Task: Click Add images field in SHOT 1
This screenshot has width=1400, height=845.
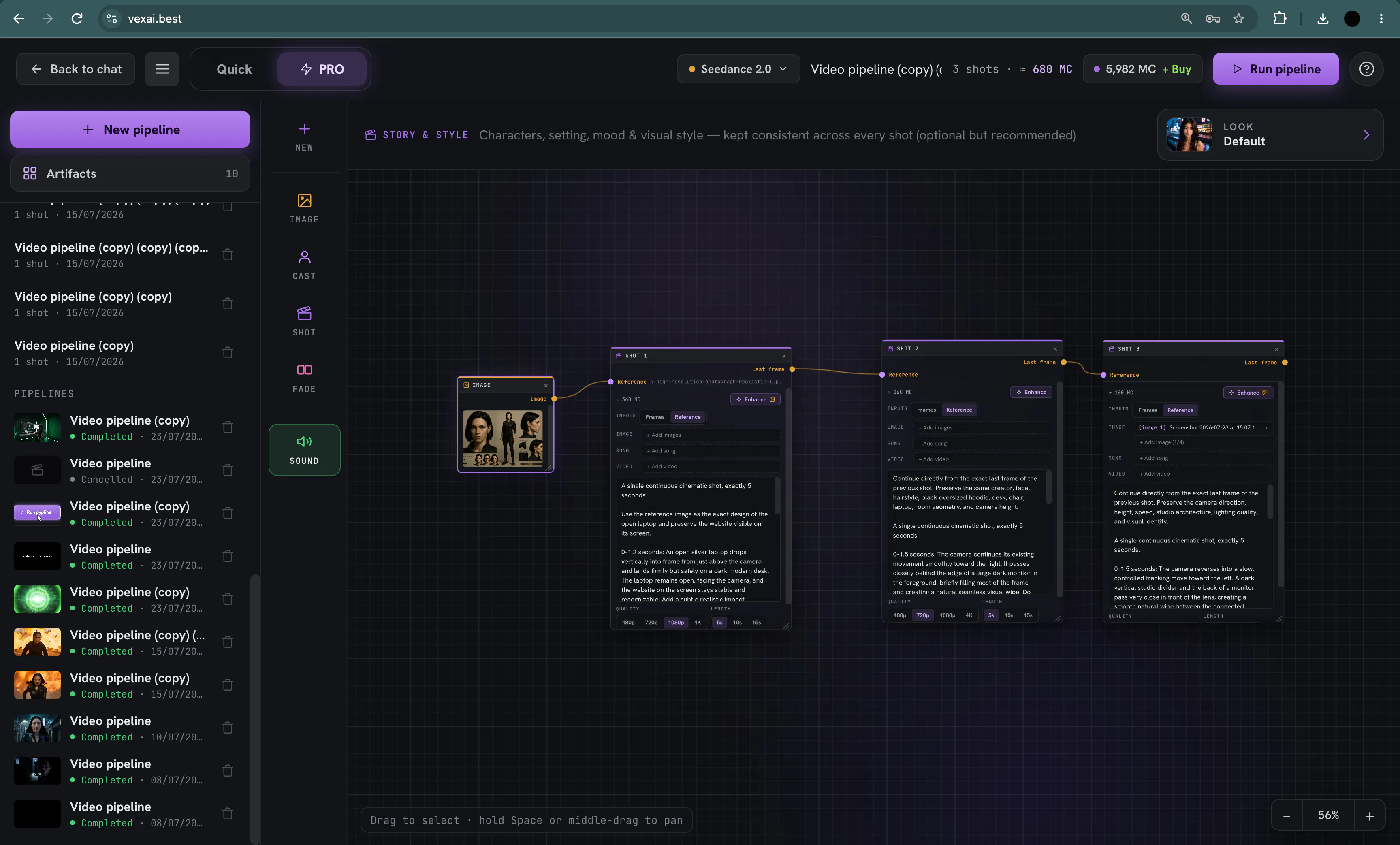Action: pyautogui.click(x=711, y=435)
